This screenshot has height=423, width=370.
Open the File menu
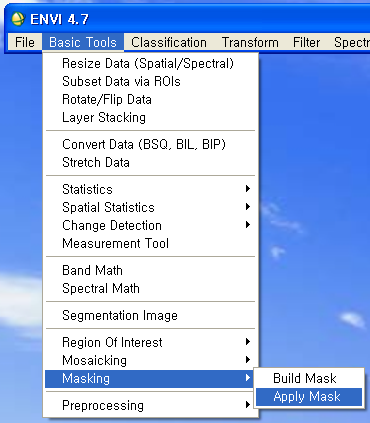[25, 42]
